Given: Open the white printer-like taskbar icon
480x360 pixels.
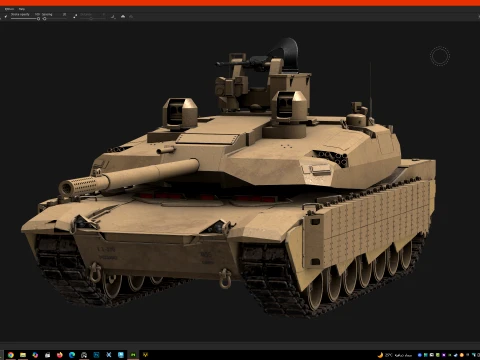Looking at the screenshot, I should click(x=47, y=355).
